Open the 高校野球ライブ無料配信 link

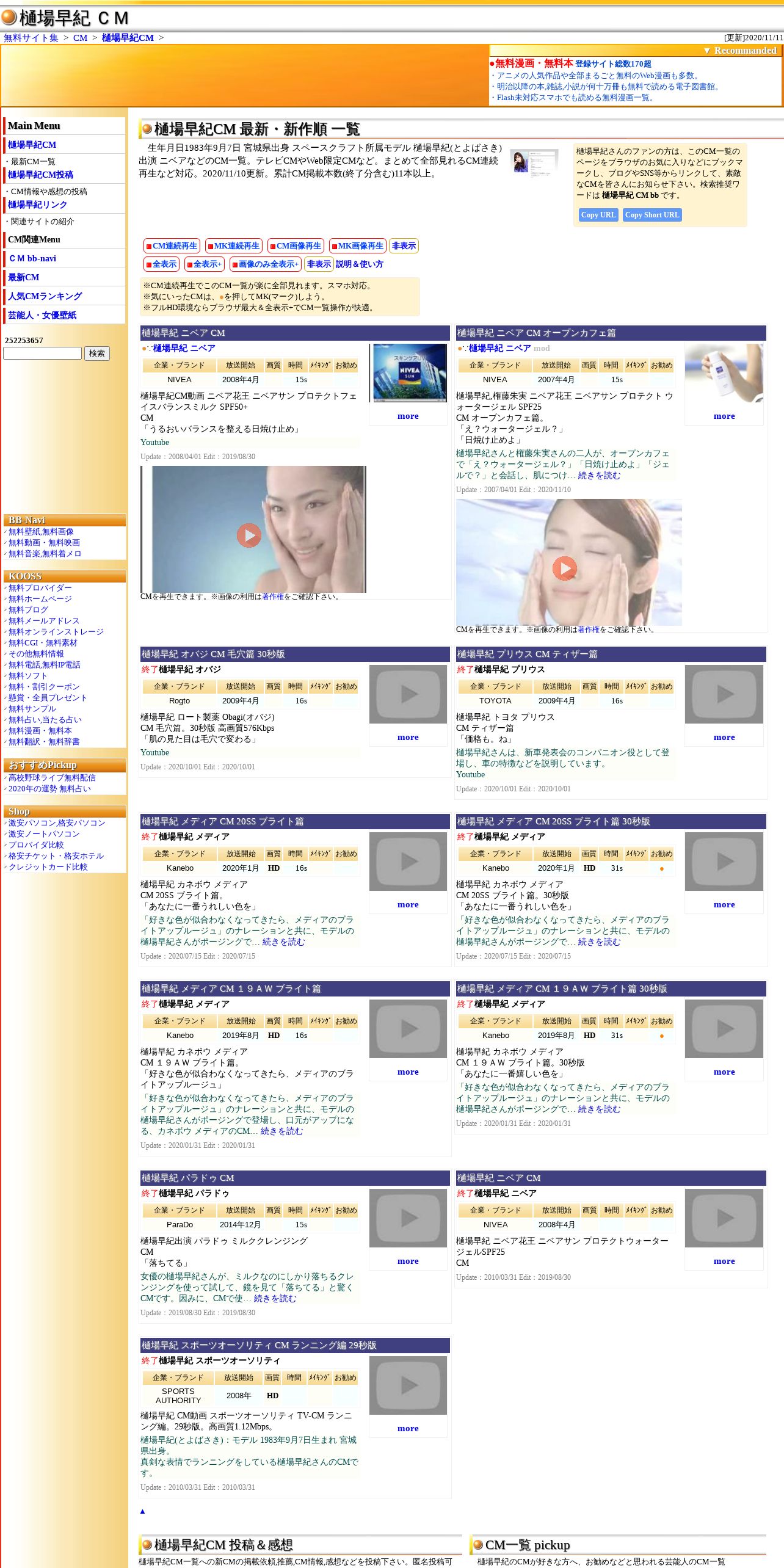click(x=52, y=778)
